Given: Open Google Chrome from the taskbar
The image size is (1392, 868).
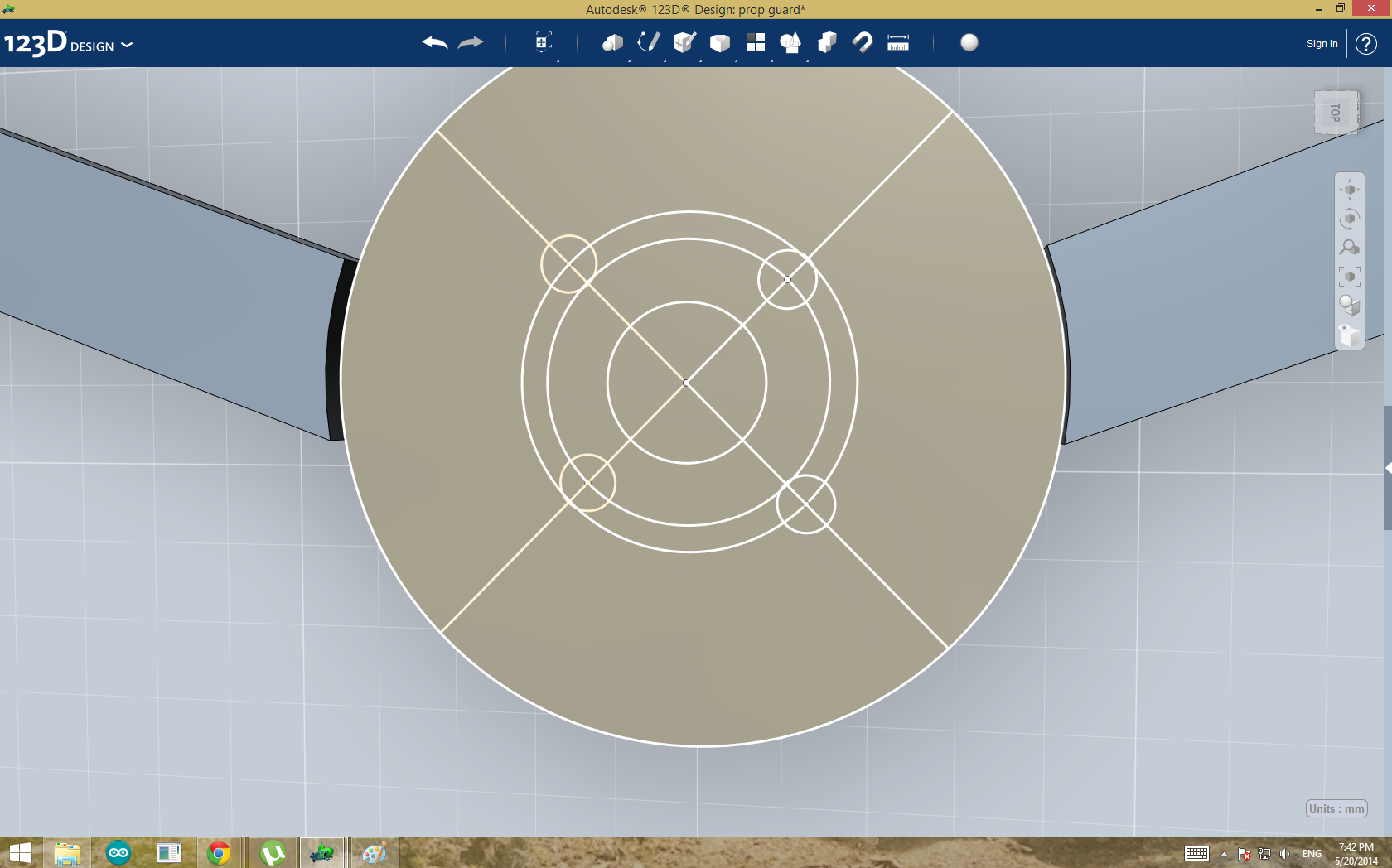Looking at the screenshot, I should point(219,853).
